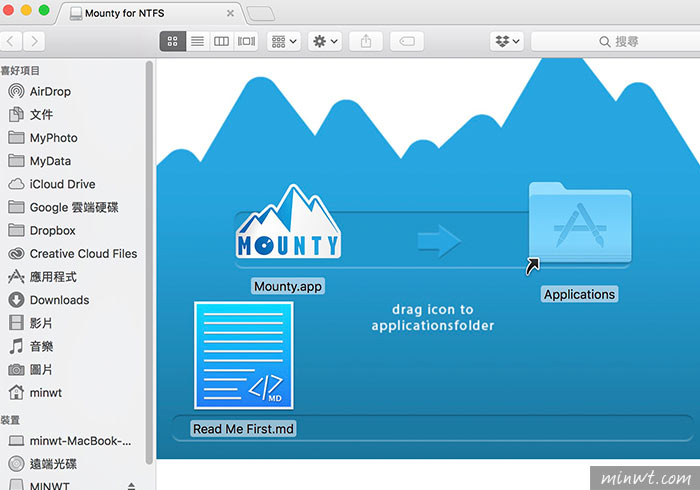This screenshot has width=700, height=490.
Task: Open the arrange items dropdown
Action: (284, 42)
